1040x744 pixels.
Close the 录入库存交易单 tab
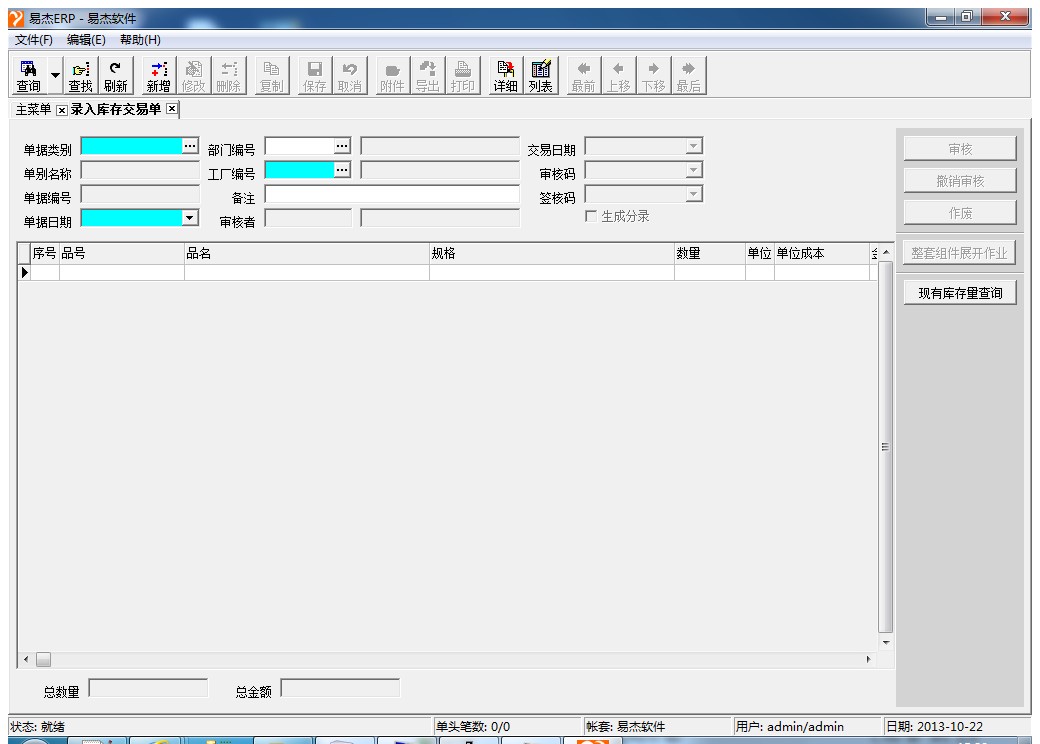pyautogui.click(x=171, y=108)
